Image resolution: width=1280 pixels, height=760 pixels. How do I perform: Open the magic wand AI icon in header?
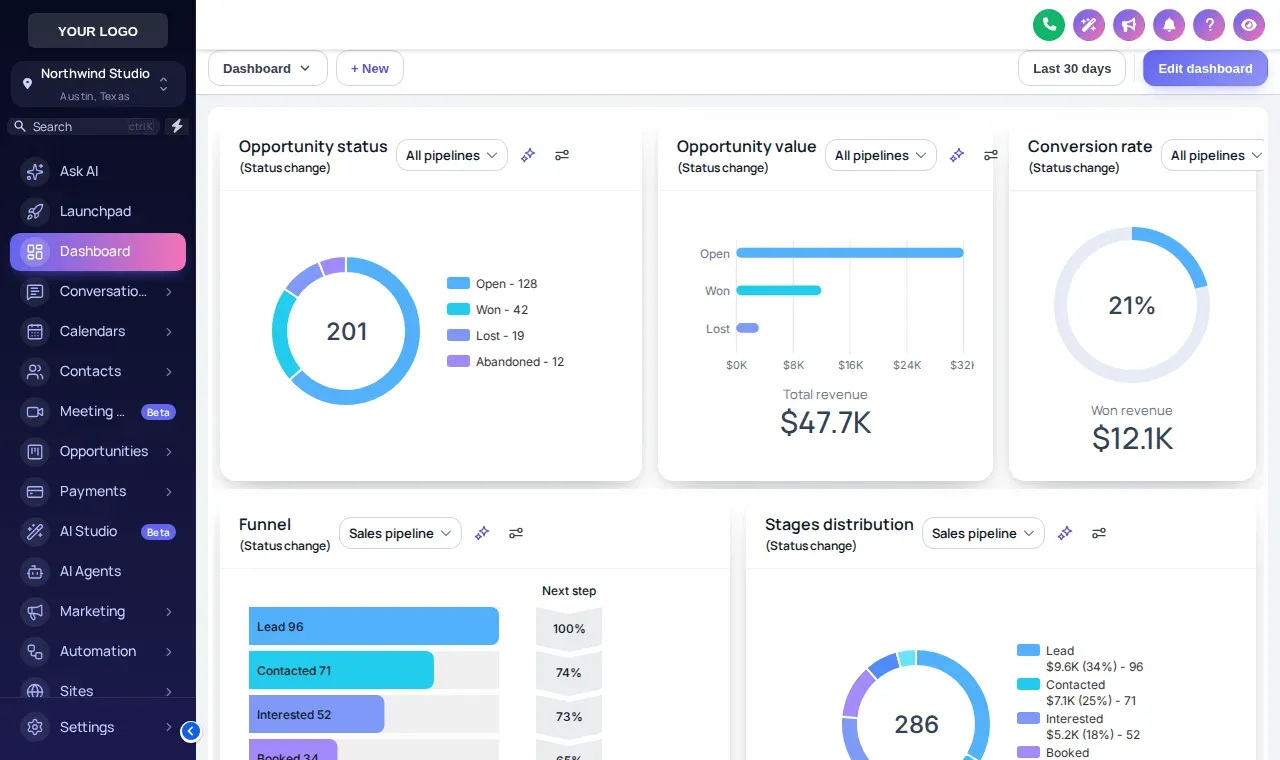coord(1089,25)
